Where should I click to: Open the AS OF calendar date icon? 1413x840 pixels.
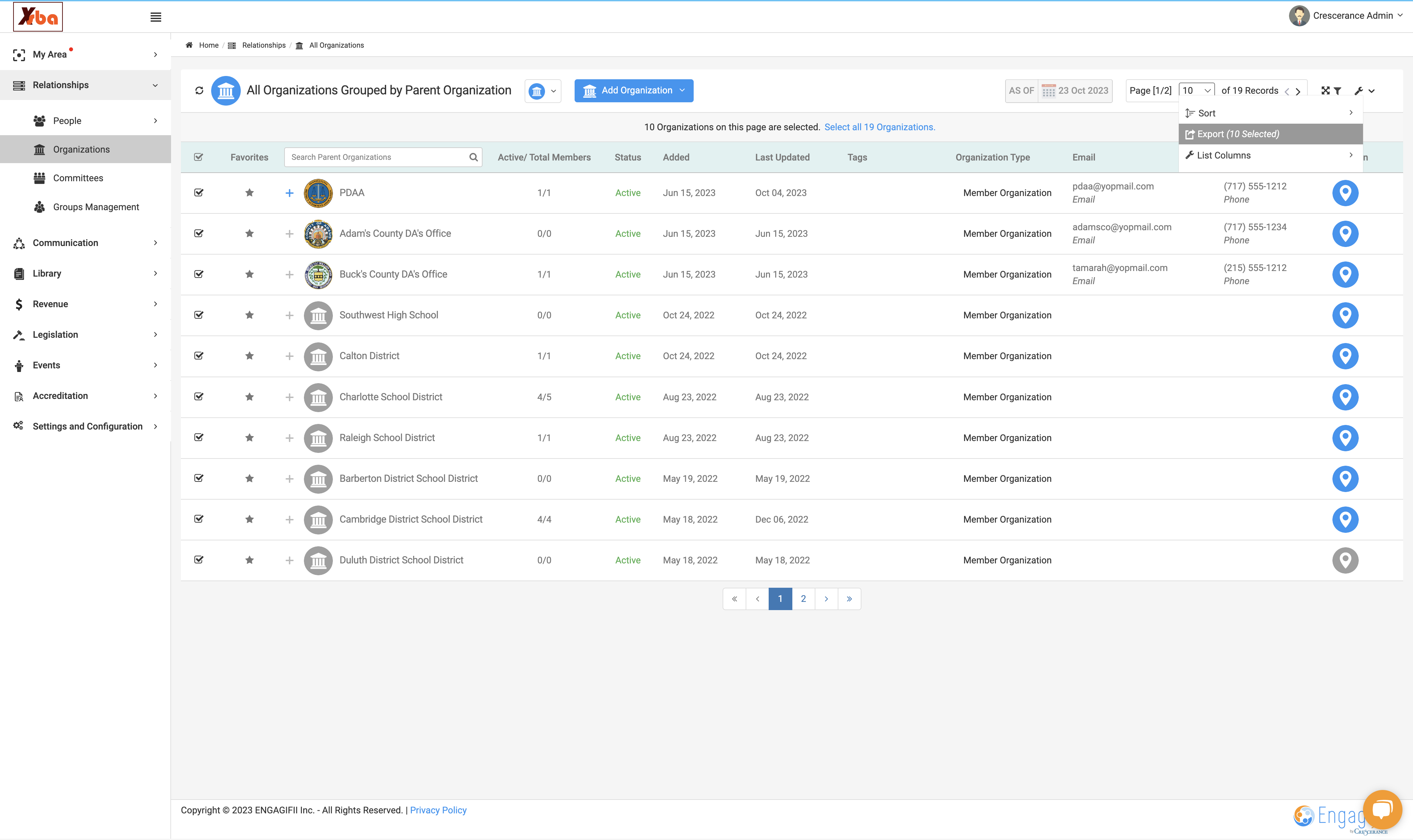coord(1048,90)
